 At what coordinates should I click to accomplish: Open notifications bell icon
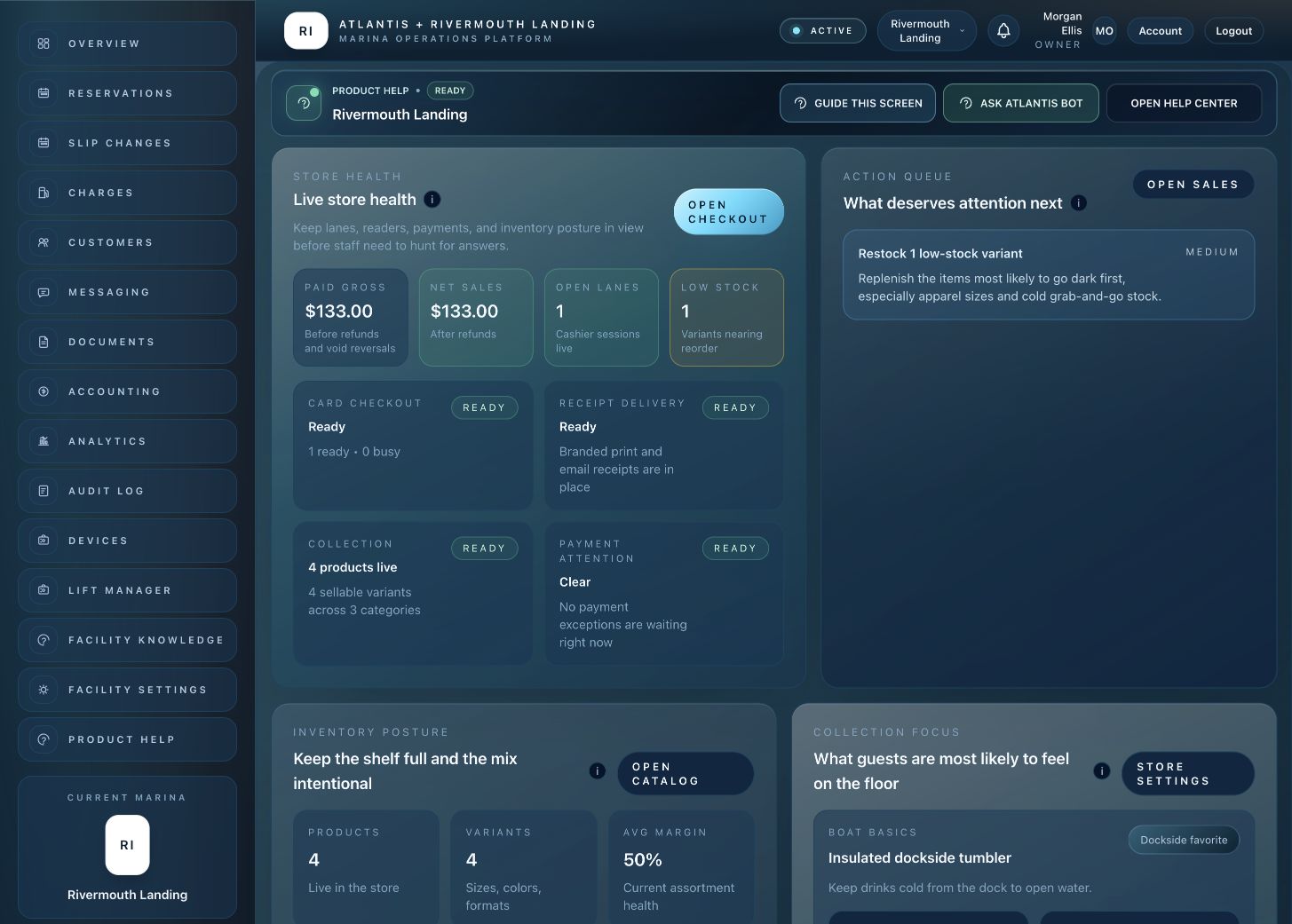tap(1003, 31)
